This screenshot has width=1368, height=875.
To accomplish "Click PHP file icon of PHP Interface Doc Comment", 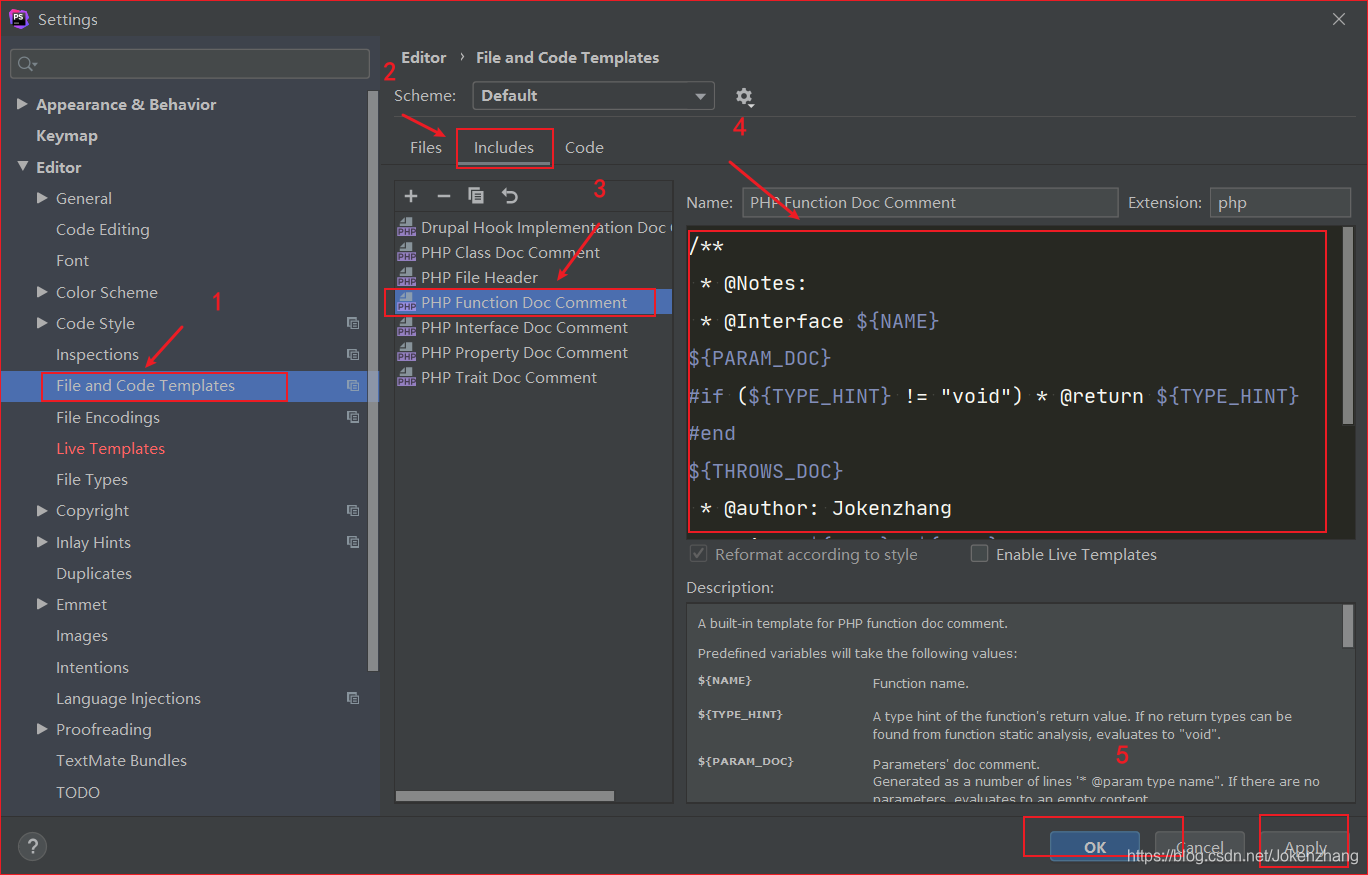I will [x=406, y=327].
